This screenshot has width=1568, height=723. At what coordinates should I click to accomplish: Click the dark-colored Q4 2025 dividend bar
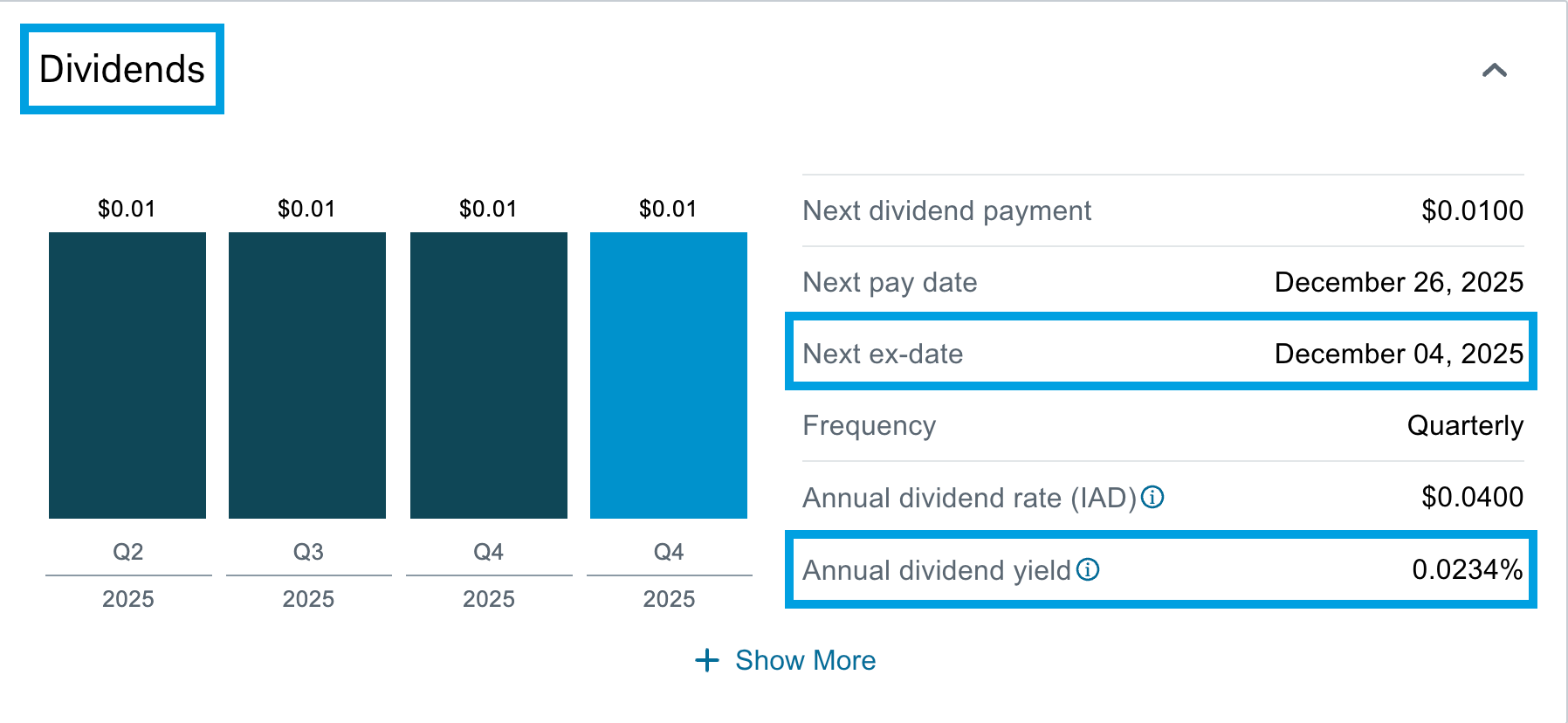[x=489, y=375]
